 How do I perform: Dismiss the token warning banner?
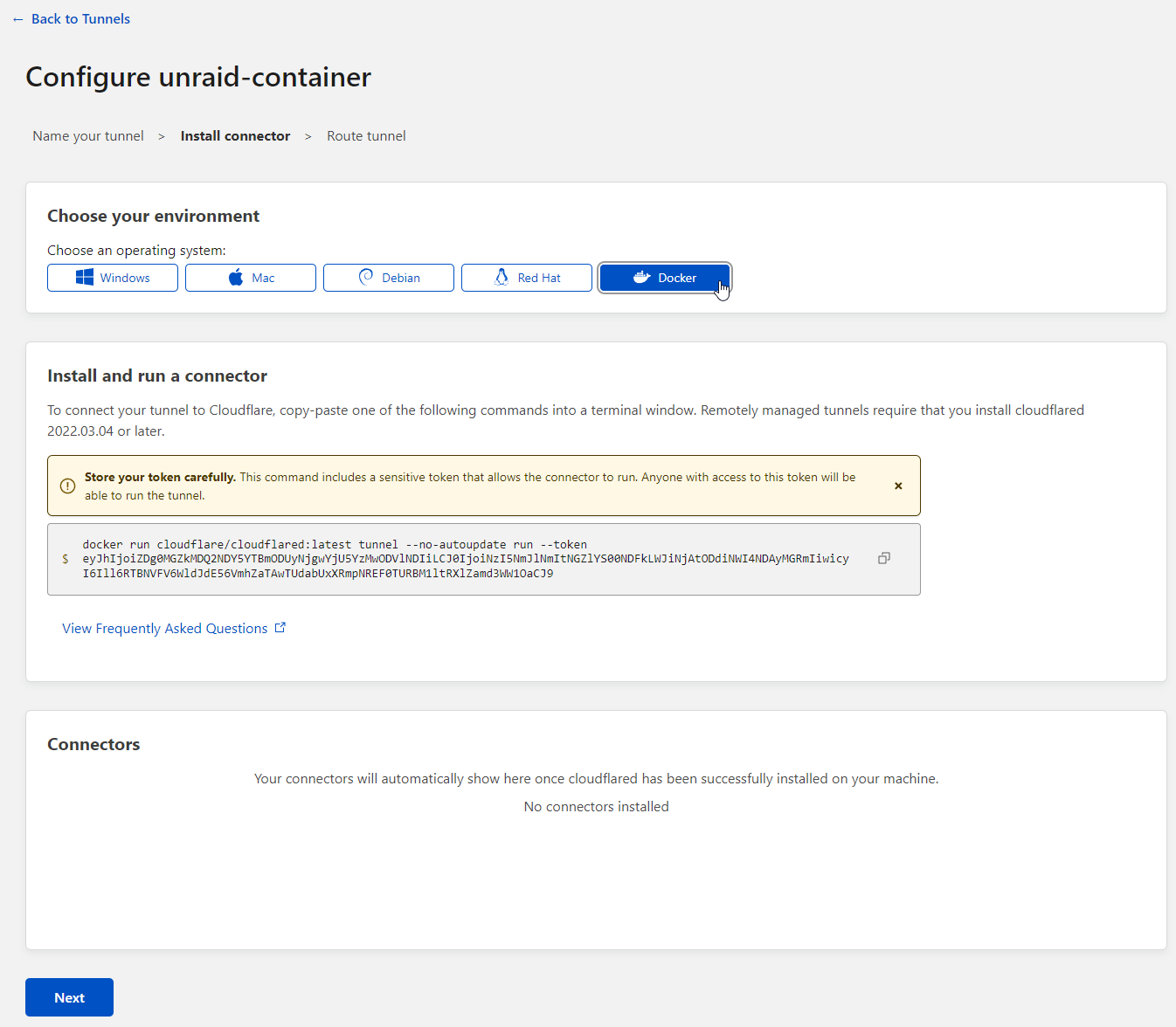pos(898,486)
